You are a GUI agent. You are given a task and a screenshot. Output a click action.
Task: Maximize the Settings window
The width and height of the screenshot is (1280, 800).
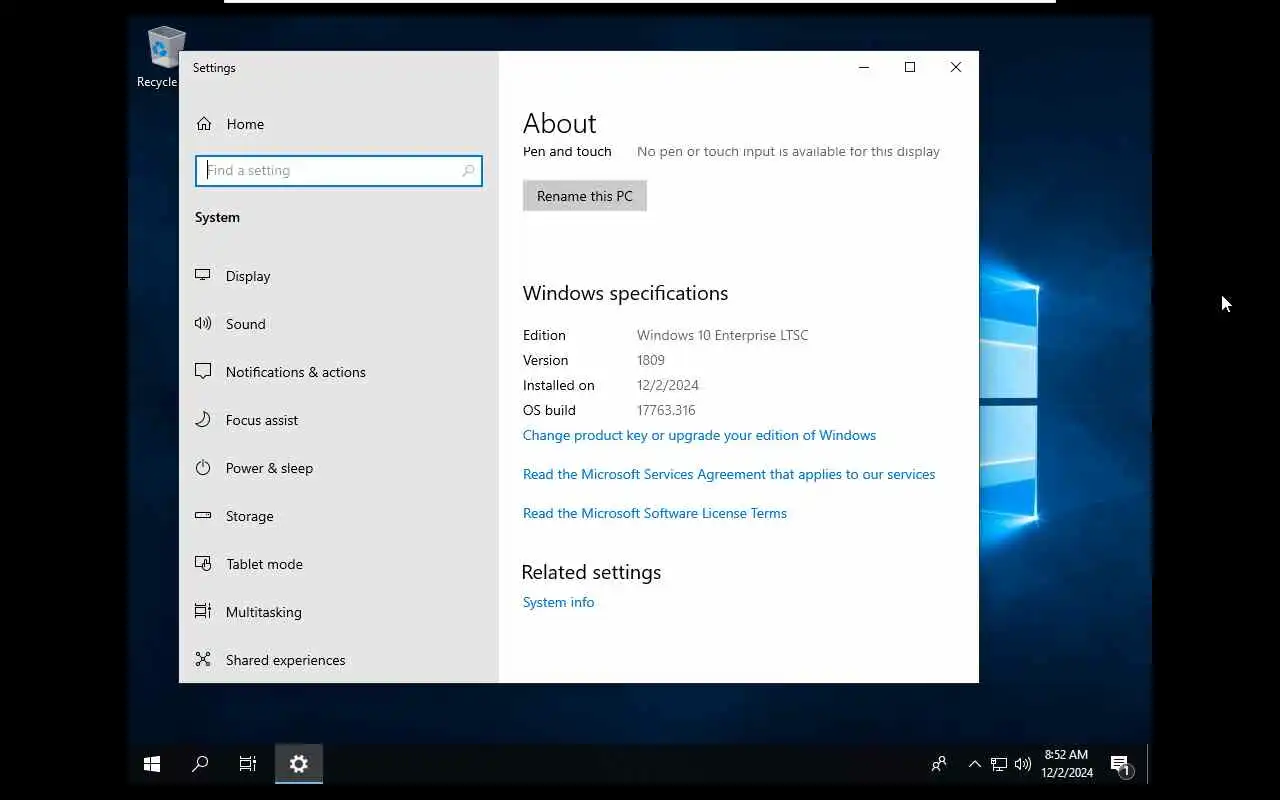tap(910, 67)
